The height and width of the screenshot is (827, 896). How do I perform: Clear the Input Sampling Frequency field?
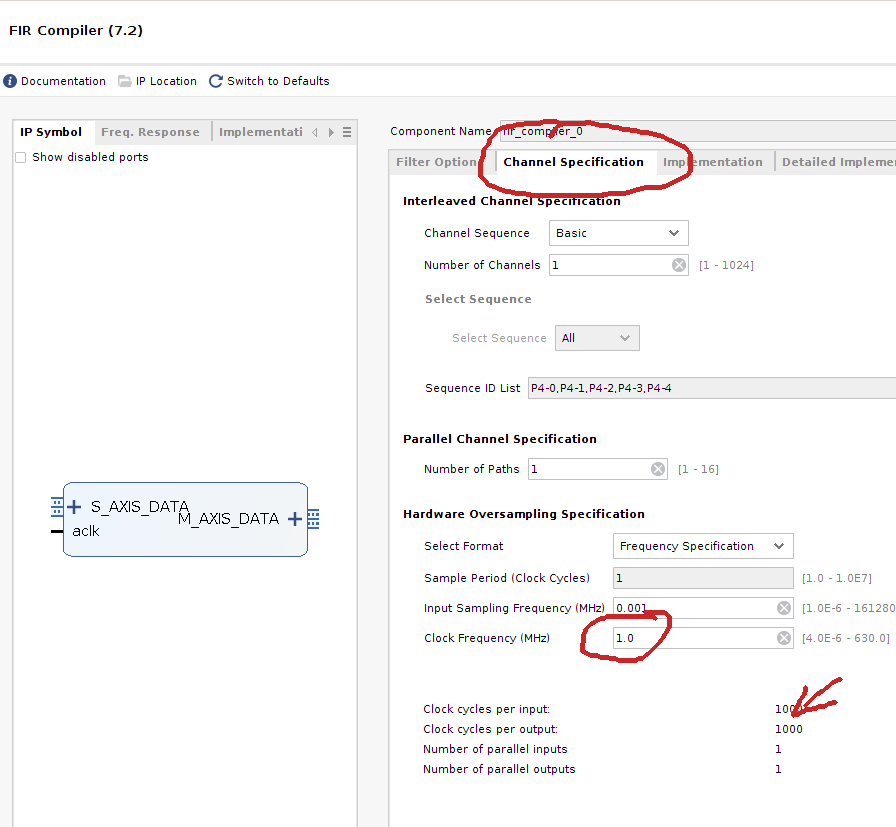(x=784, y=608)
